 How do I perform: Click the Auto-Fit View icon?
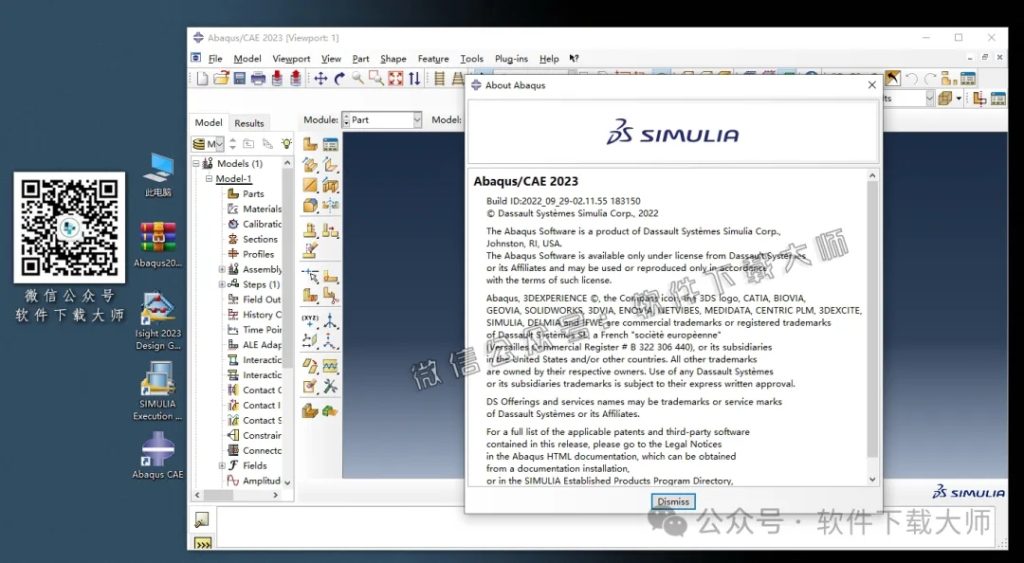pos(396,79)
